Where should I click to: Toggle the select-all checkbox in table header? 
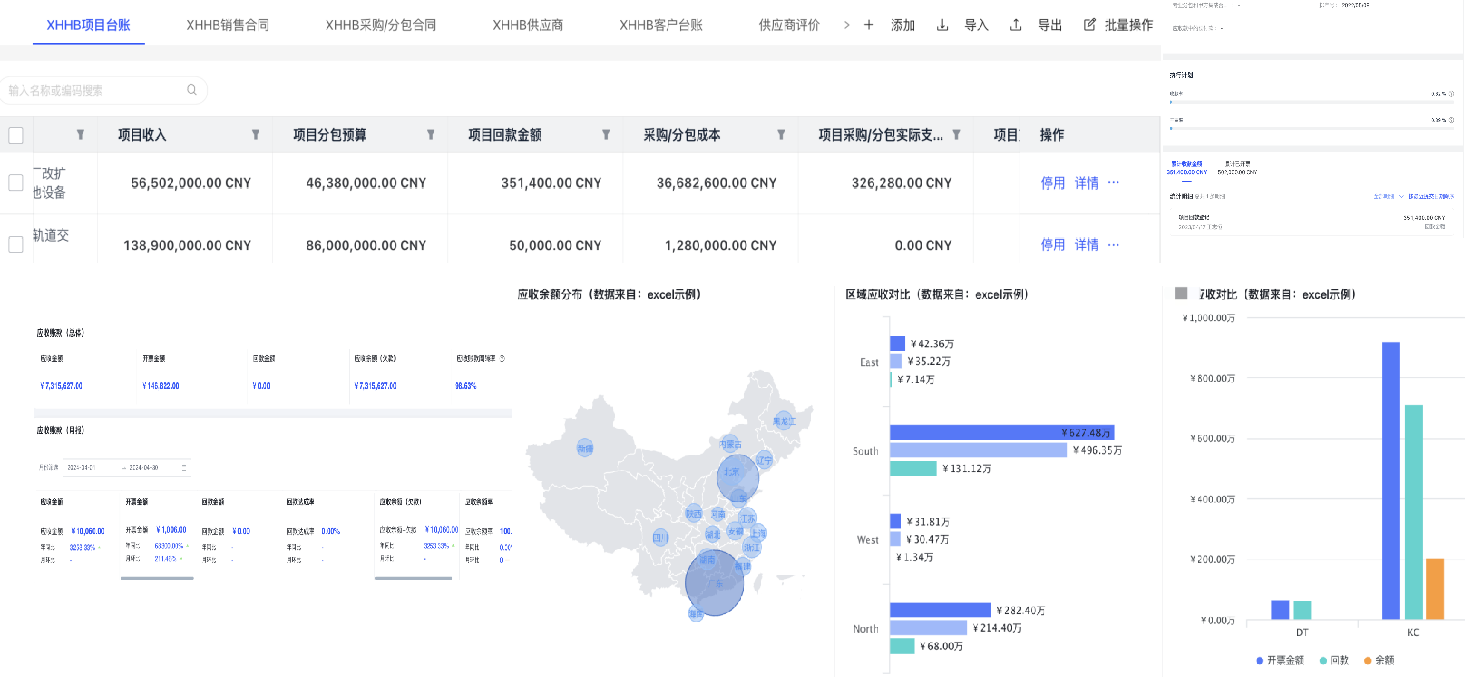(x=16, y=135)
